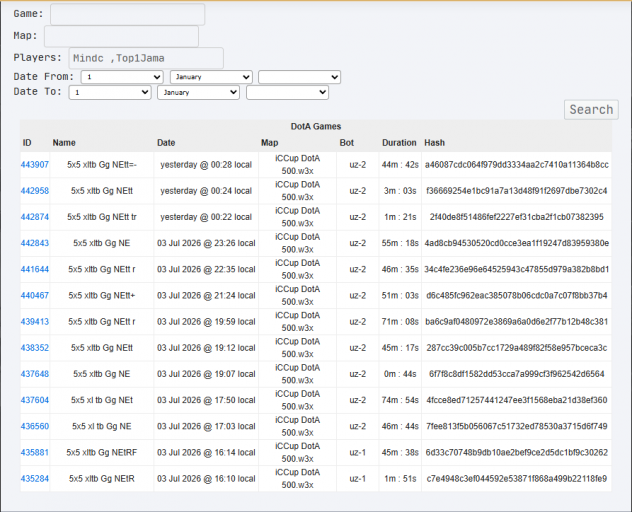Screen dimensions: 632x512
Task: Click date '03 Jul 2026 @ 17:50 local'
Action: [x=206, y=400]
